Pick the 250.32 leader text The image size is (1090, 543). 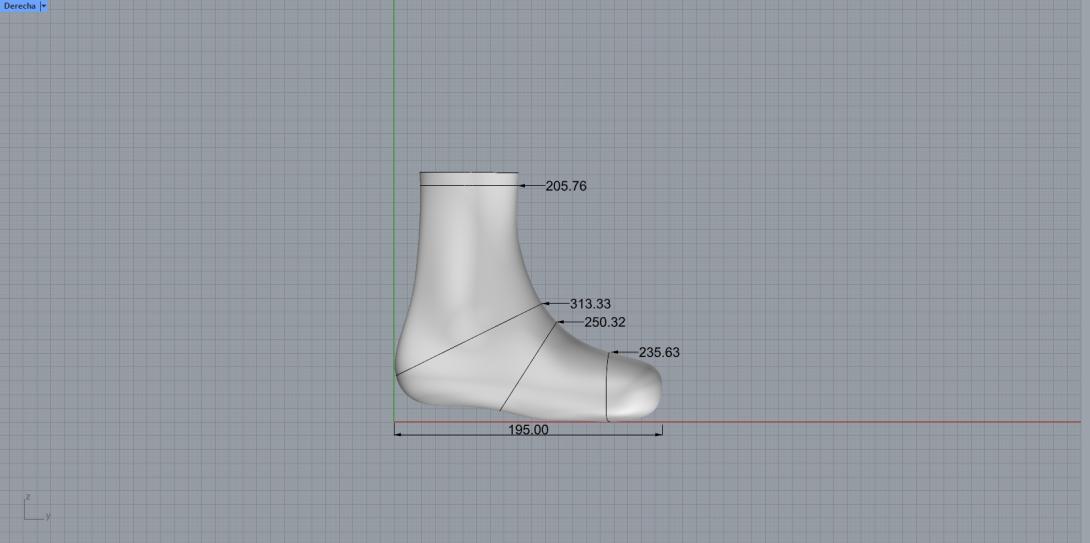coord(605,323)
